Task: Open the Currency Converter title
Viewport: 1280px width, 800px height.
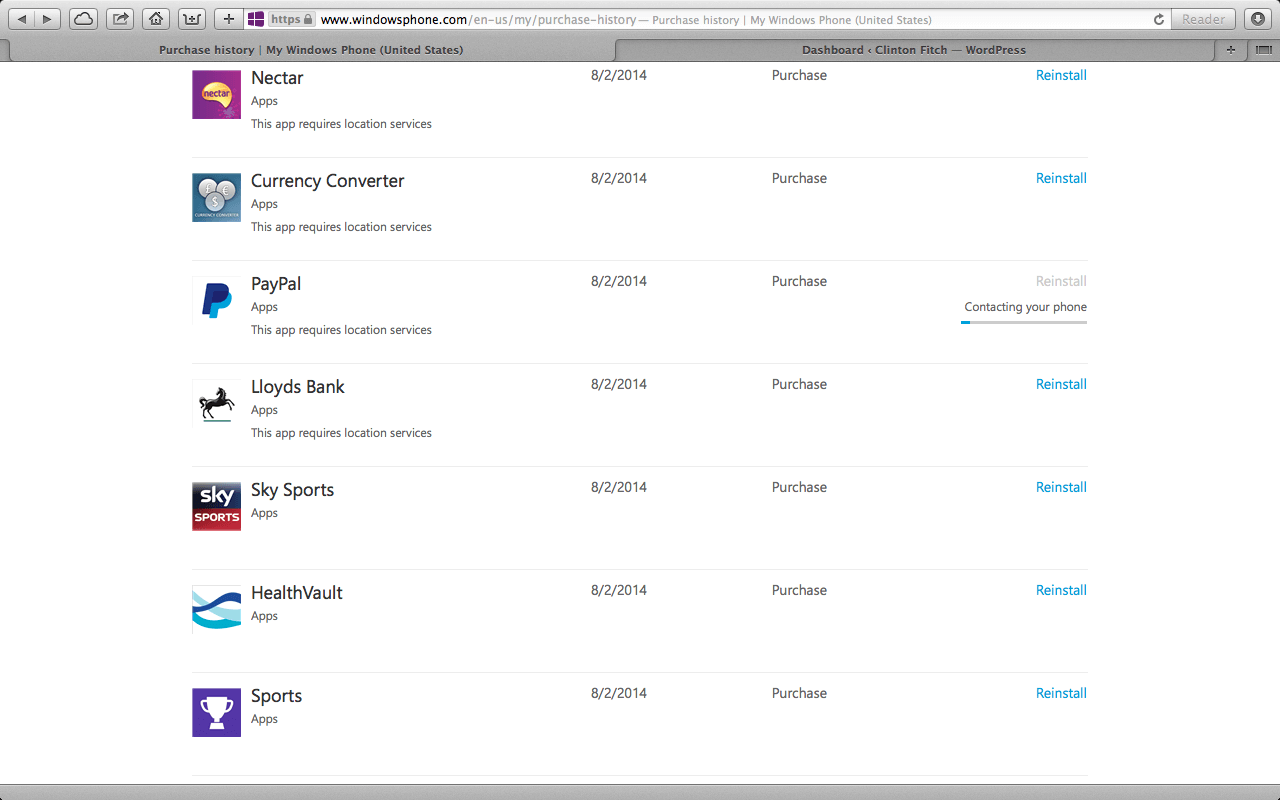Action: (x=328, y=181)
